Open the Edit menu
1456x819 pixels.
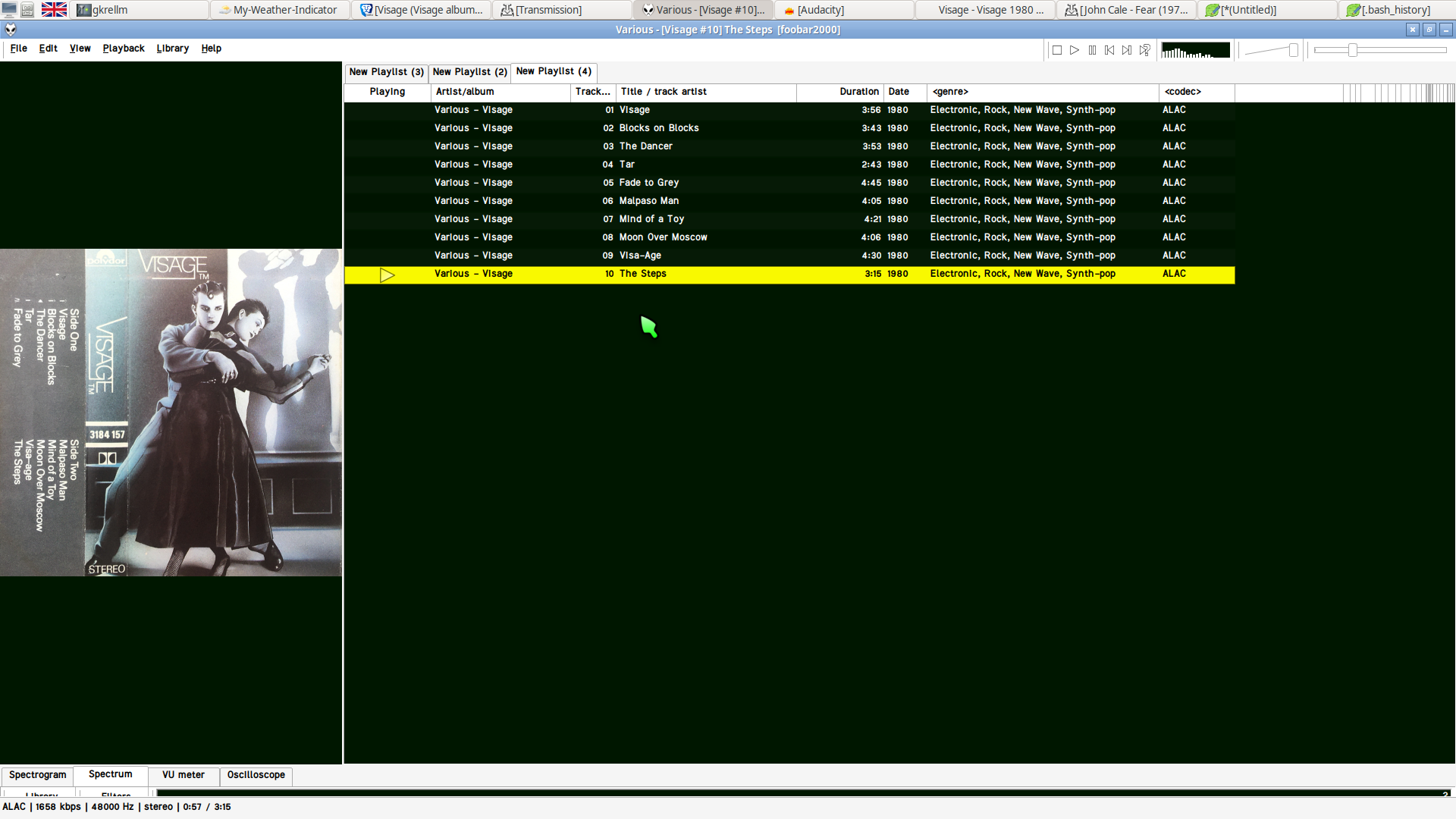coord(48,49)
